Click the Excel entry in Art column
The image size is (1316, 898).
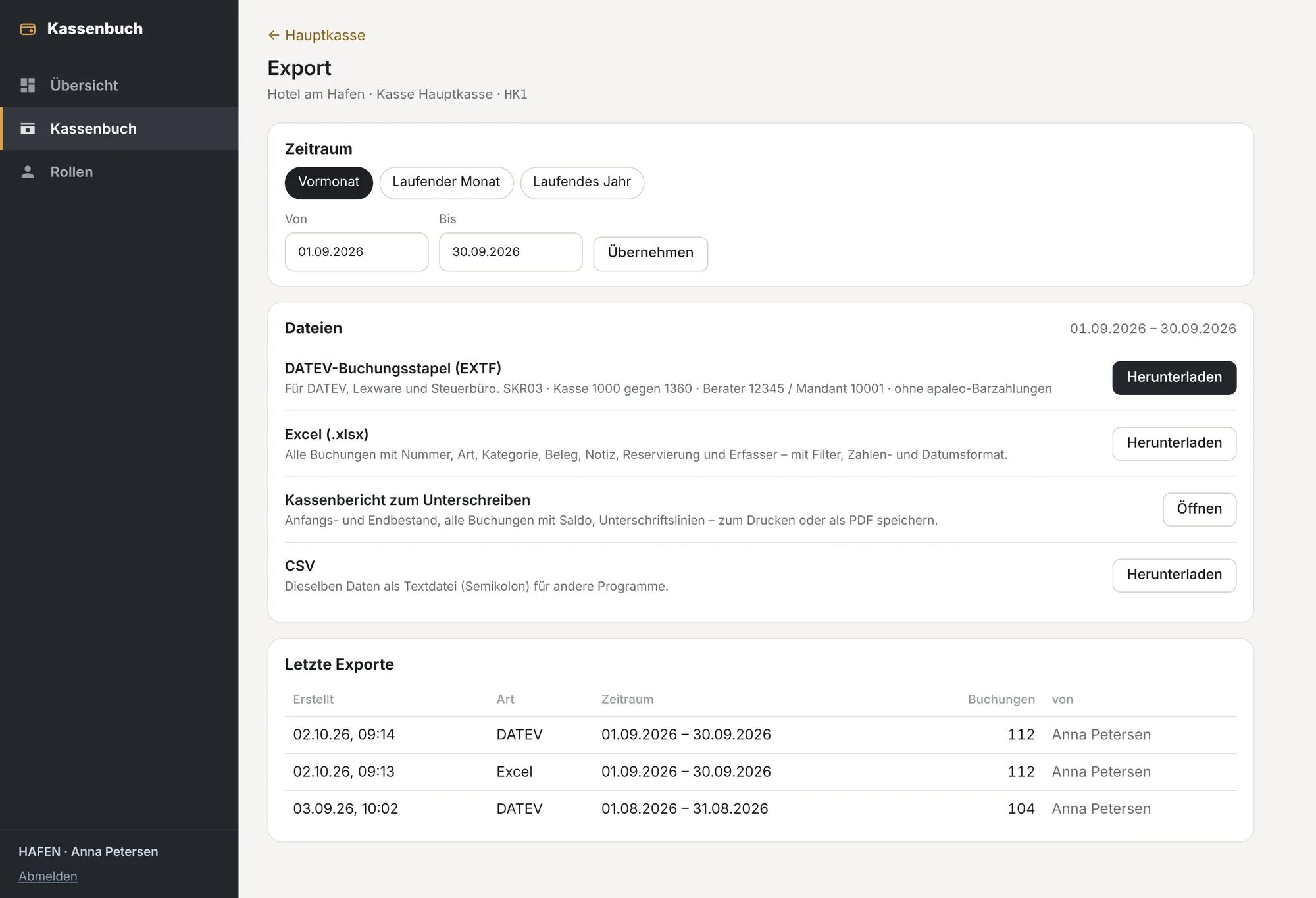(514, 772)
